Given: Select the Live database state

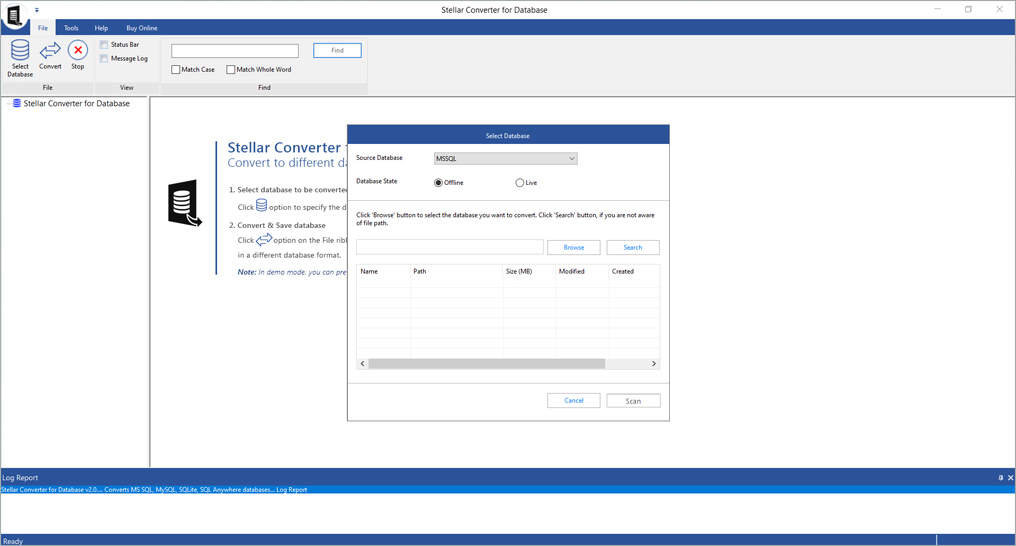Looking at the screenshot, I should pyautogui.click(x=520, y=183).
